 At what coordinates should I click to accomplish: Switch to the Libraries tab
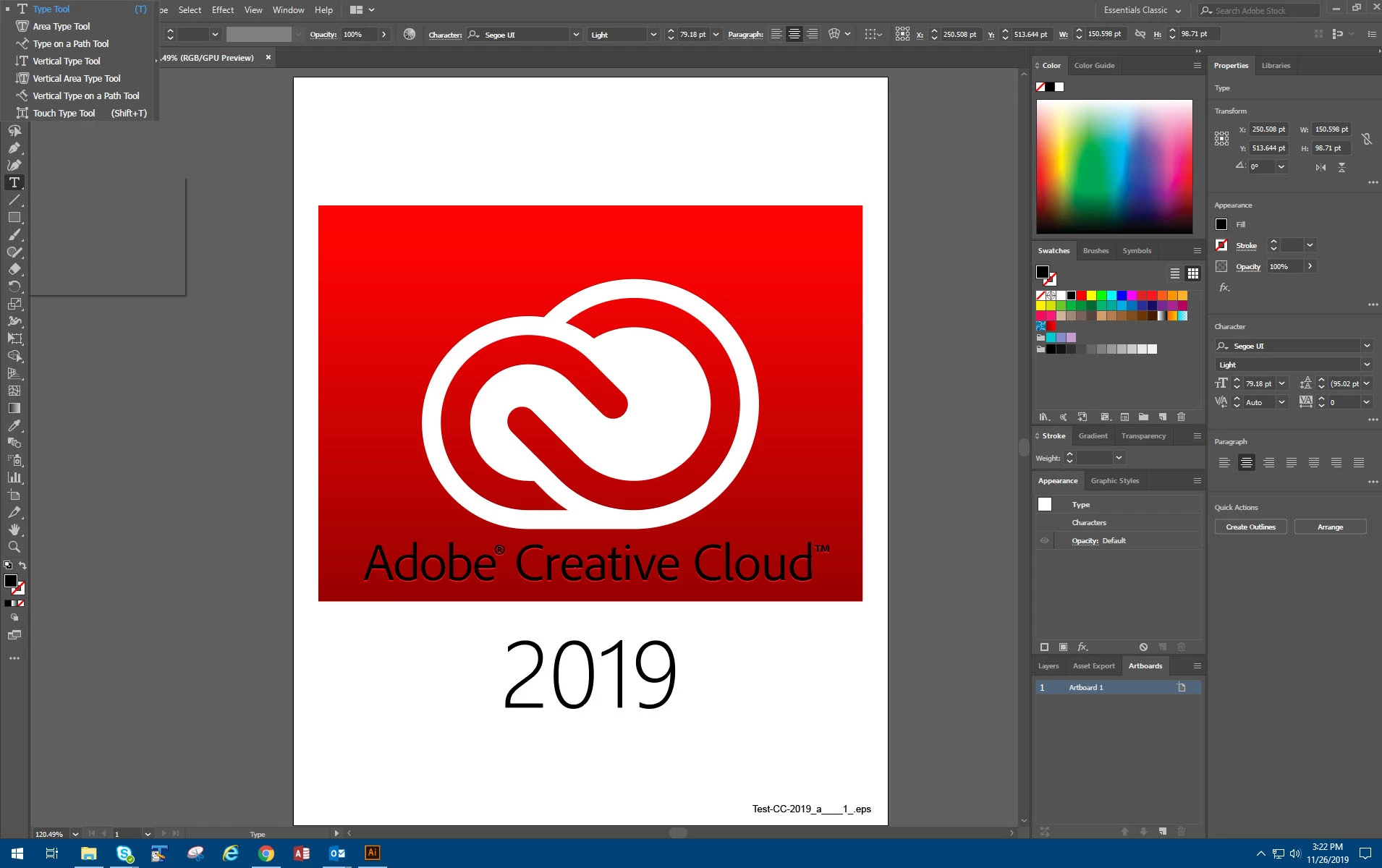click(x=1276, y=66)
